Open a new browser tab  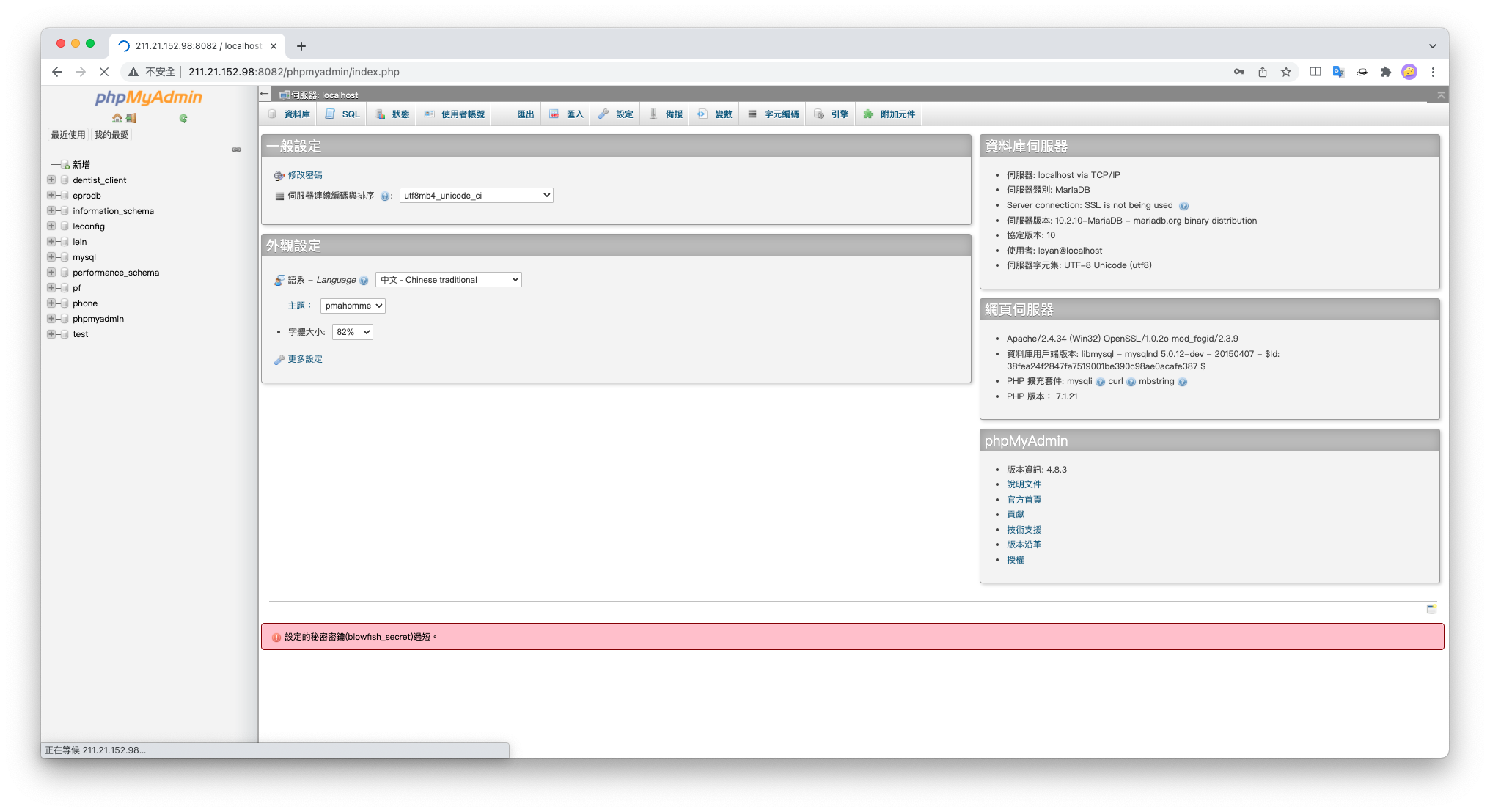tap(301, 46)
